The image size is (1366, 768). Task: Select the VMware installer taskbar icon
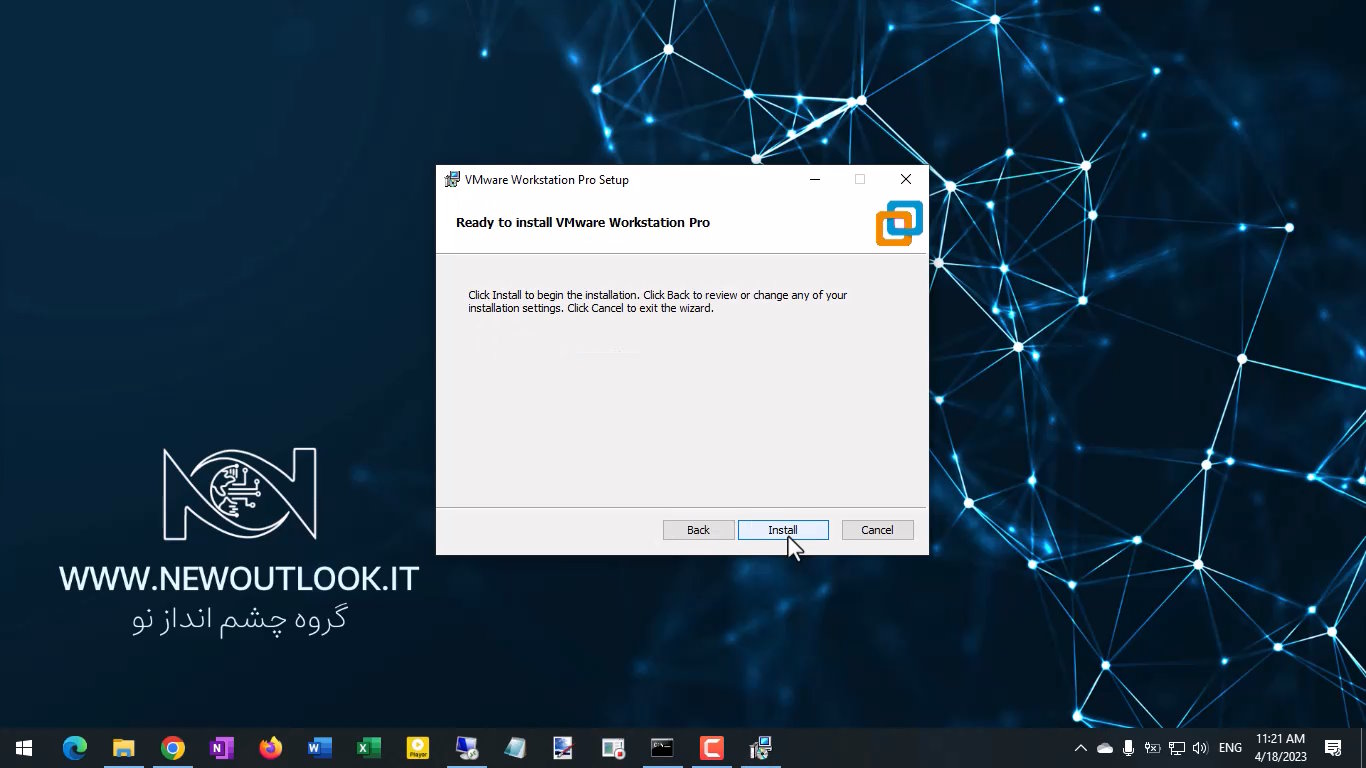tap(760, 748)
